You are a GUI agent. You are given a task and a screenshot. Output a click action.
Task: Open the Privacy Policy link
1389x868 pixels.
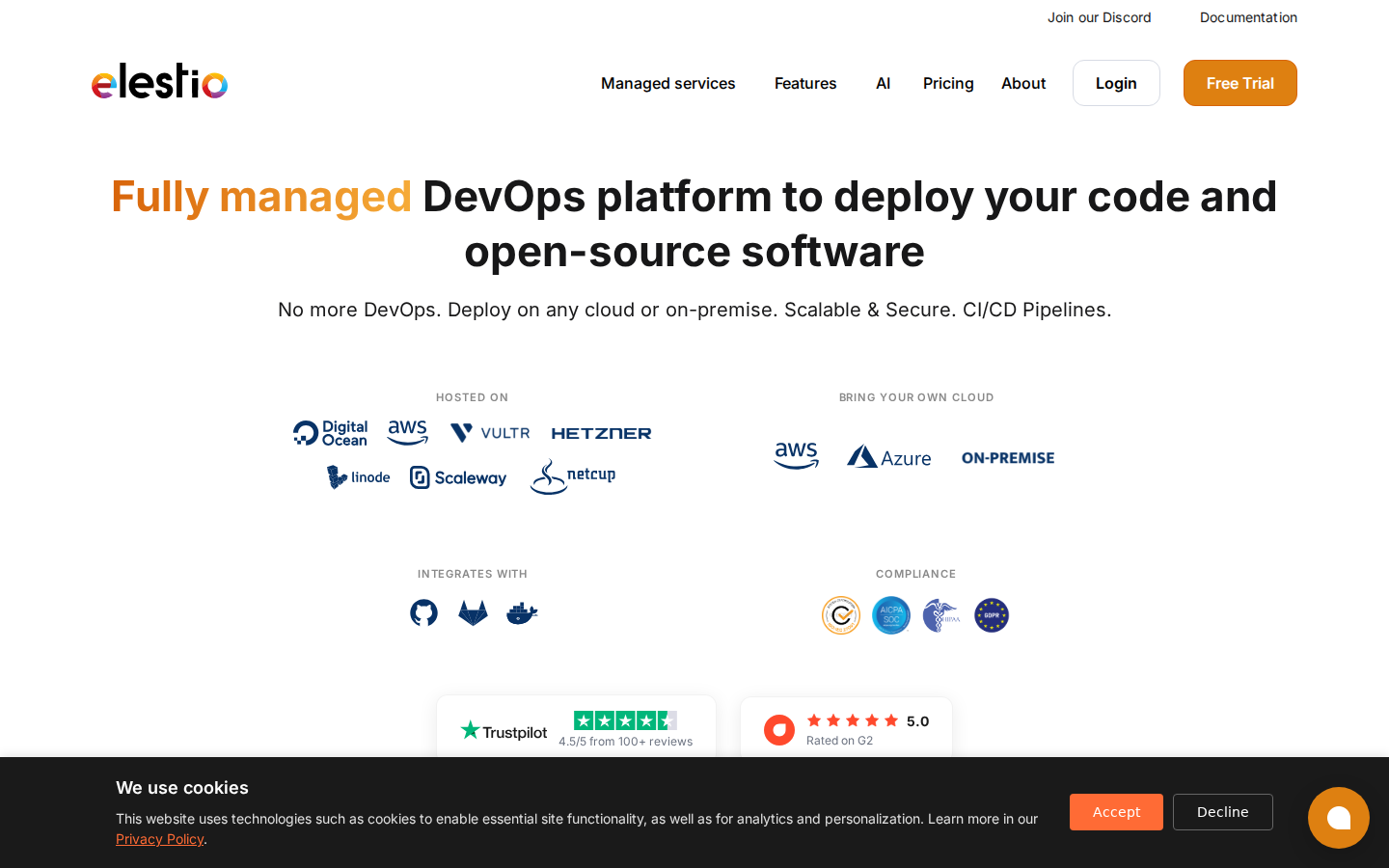pos(159,839)
